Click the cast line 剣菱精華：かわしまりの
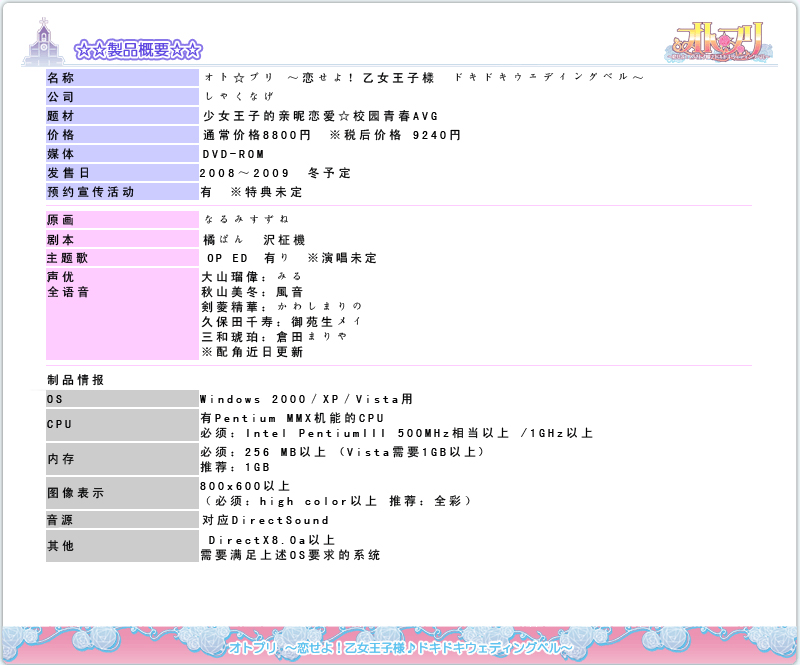 tap(282, 307)
